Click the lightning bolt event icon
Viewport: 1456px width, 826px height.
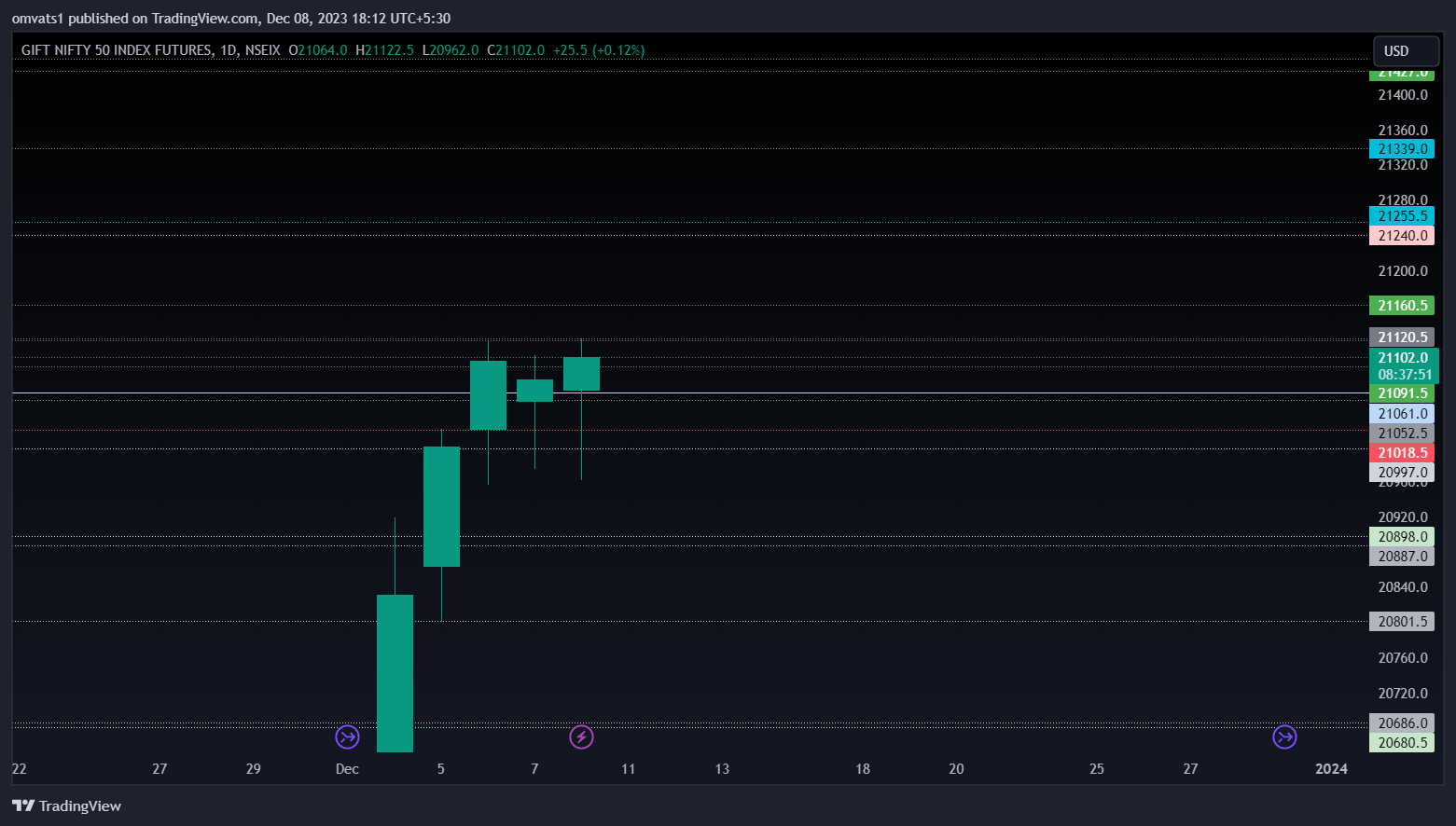click(581, 737)
